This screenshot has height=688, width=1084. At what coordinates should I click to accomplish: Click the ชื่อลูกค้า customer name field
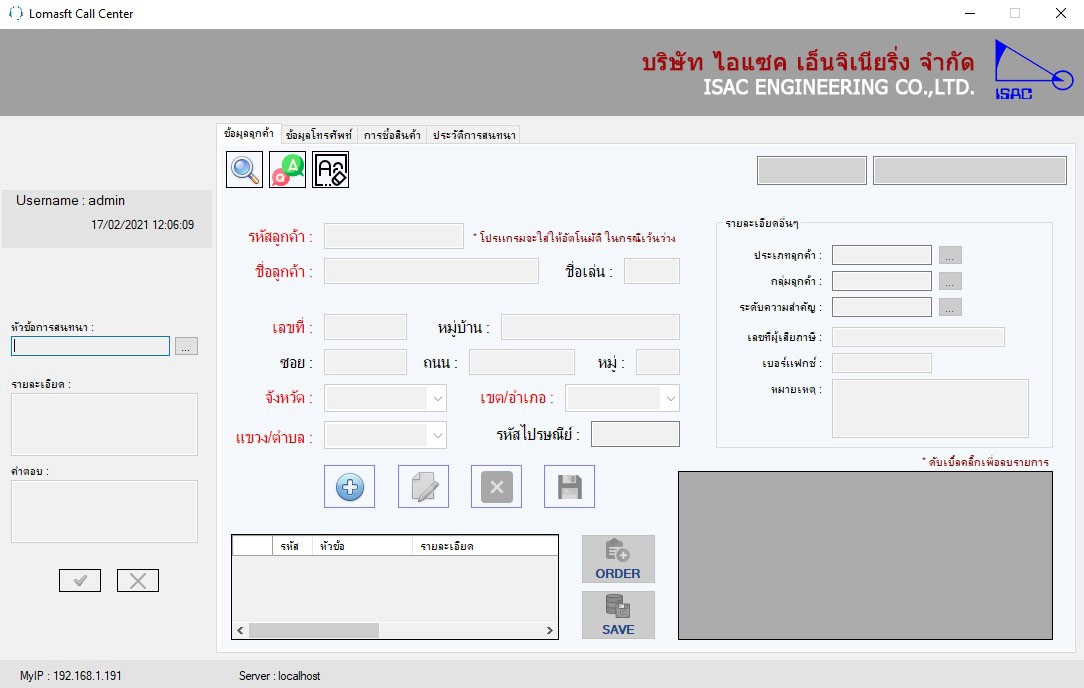pyautogui.click(x=431, y=271)
